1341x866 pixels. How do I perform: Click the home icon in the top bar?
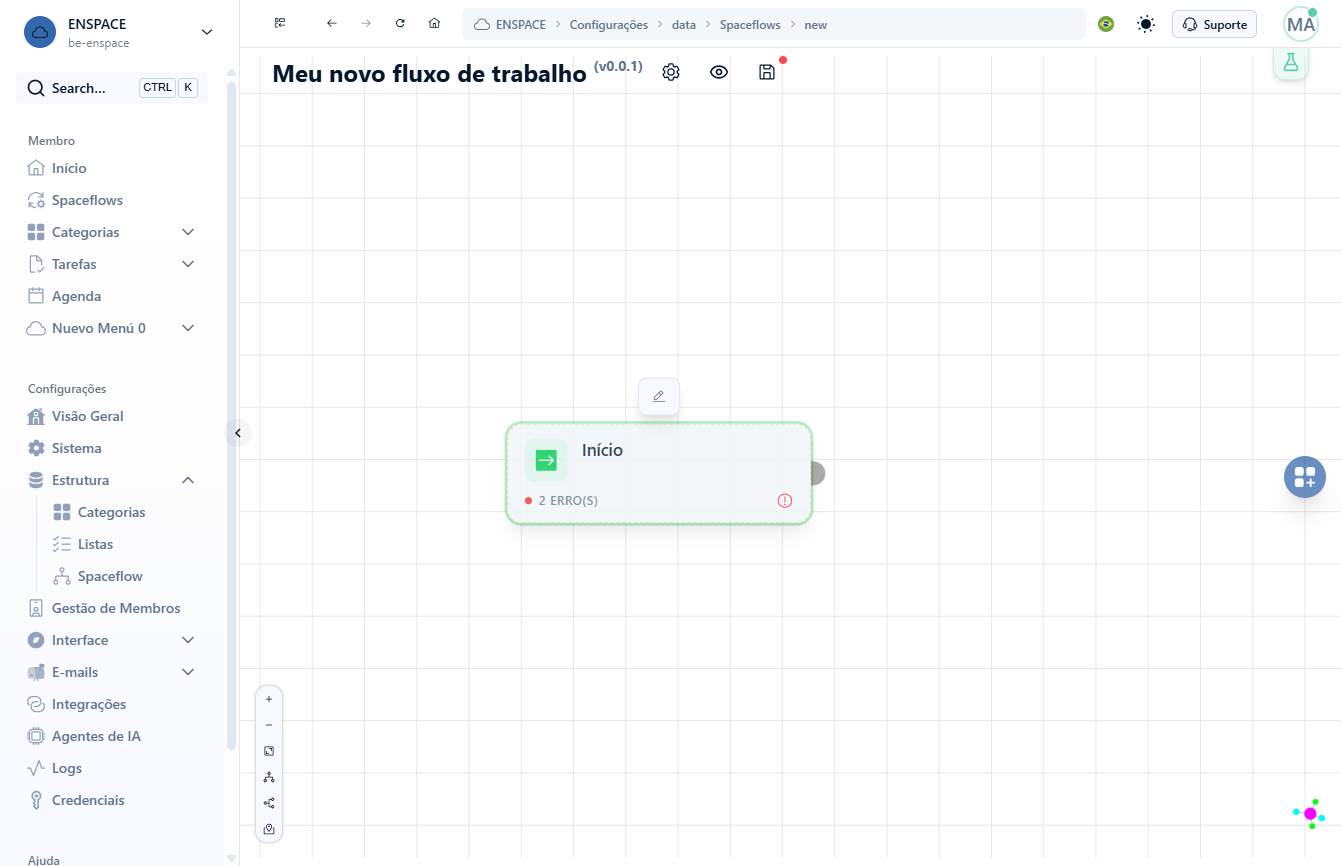tap(434, 23)
